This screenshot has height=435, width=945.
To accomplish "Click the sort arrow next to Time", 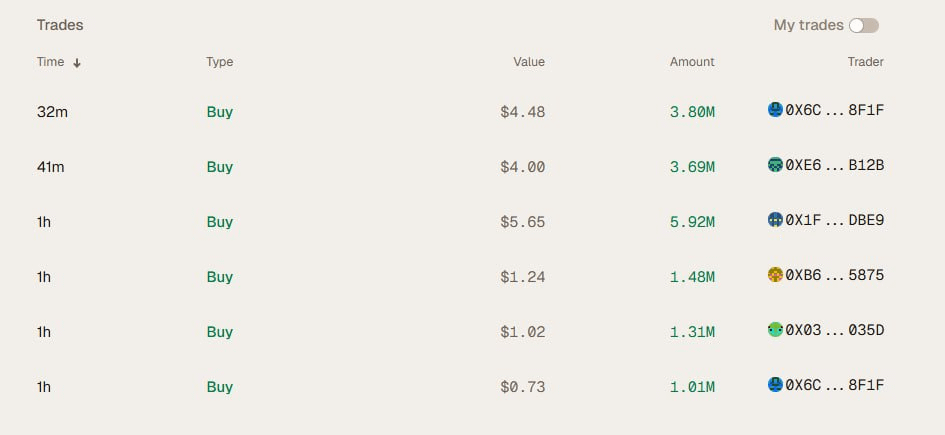I will point(77,63).
